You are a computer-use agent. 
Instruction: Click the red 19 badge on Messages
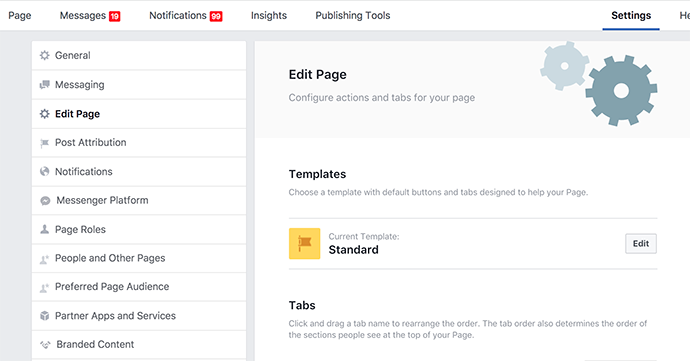pos(115,16)
